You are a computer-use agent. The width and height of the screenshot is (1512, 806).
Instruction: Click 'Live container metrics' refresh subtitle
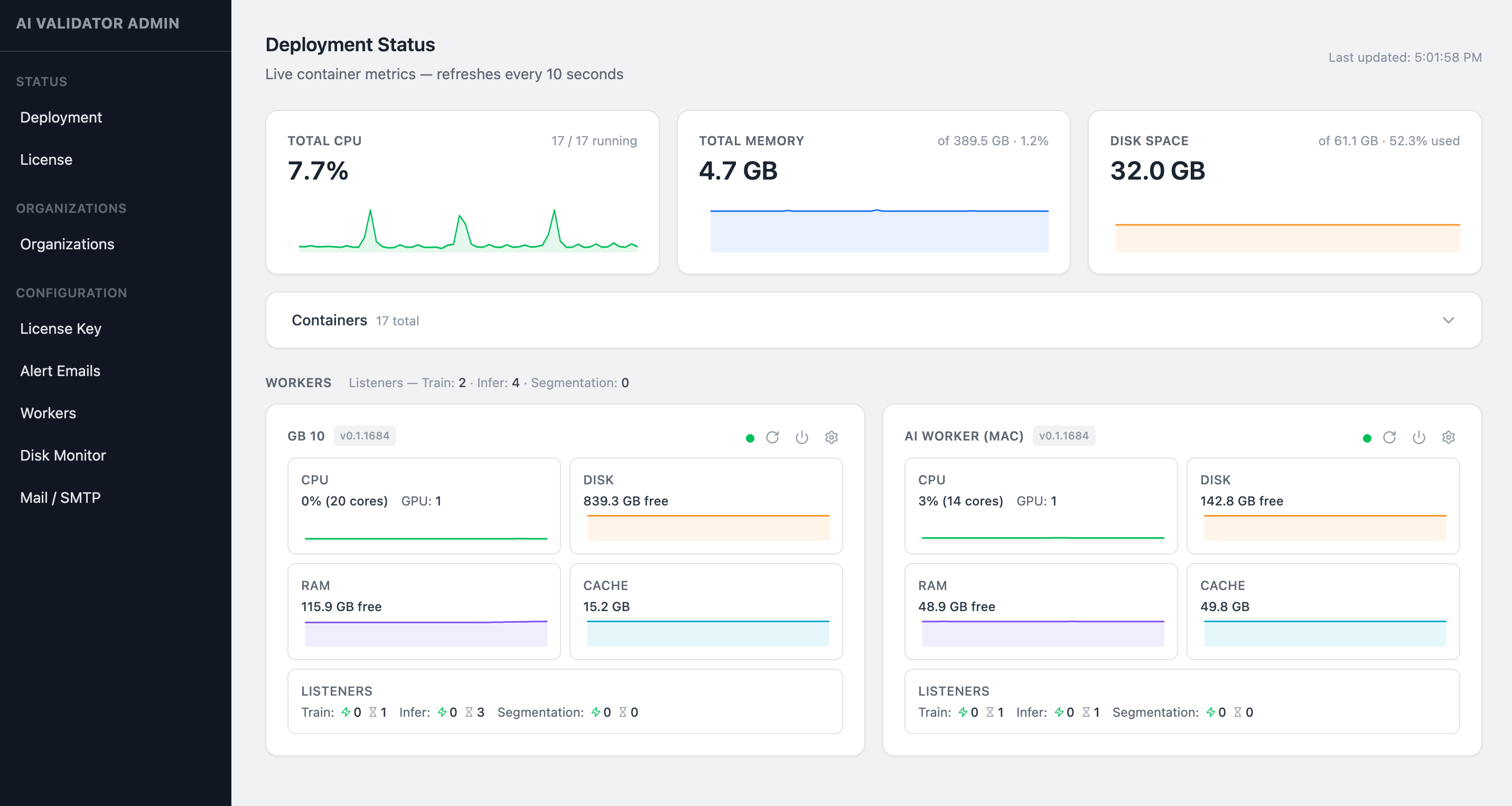(x=444, y=74)
